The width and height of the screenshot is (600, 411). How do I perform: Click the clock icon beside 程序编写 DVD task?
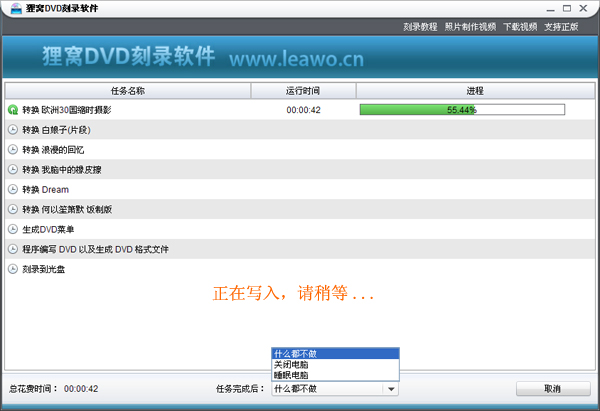(13, 249)
